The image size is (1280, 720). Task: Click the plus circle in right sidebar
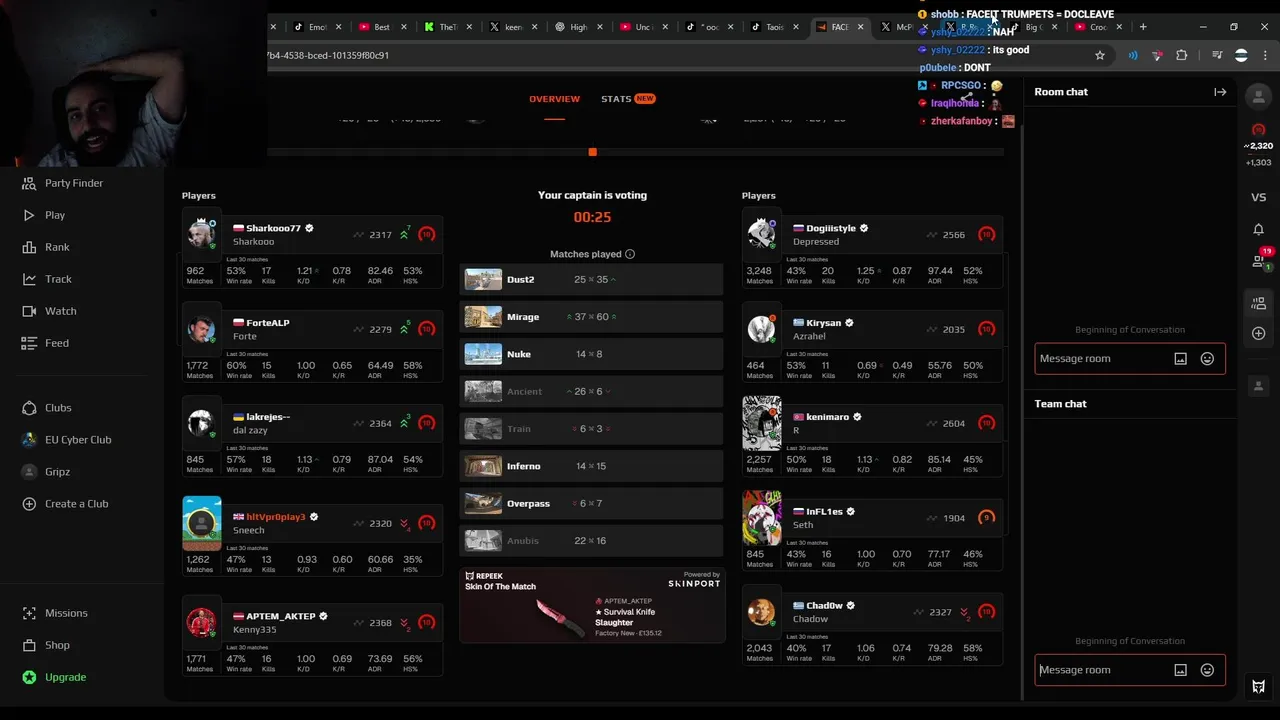(x=1259, y=333)
